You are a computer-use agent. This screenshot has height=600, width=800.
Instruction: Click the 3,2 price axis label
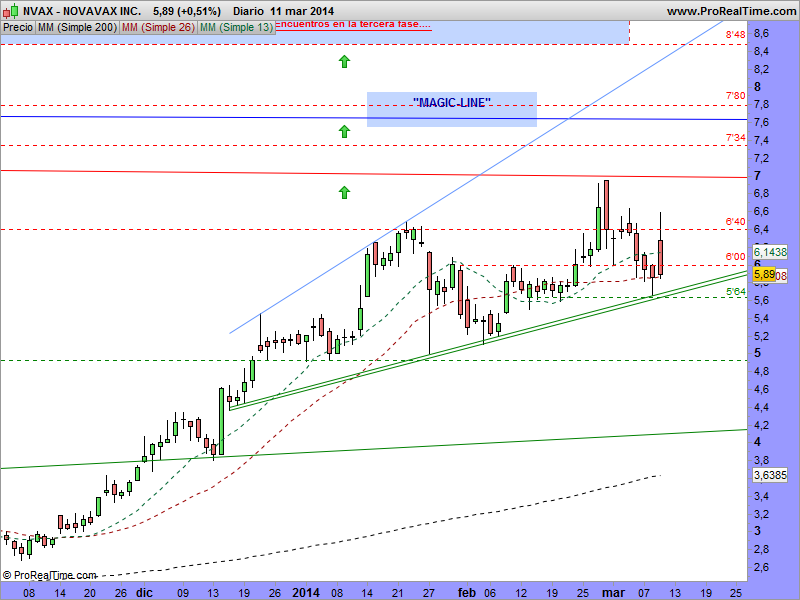pos(761,514)
